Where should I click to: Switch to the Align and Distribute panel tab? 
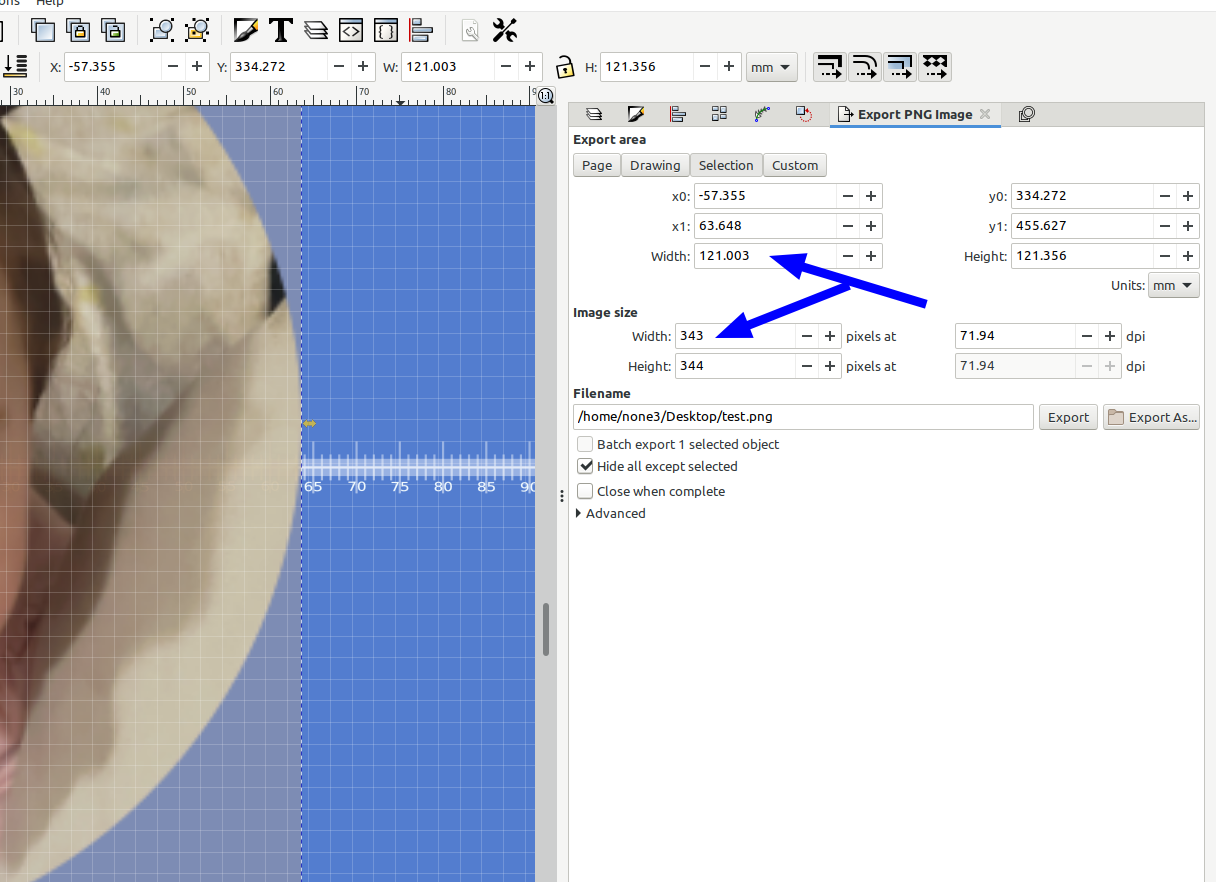point(677,114)
